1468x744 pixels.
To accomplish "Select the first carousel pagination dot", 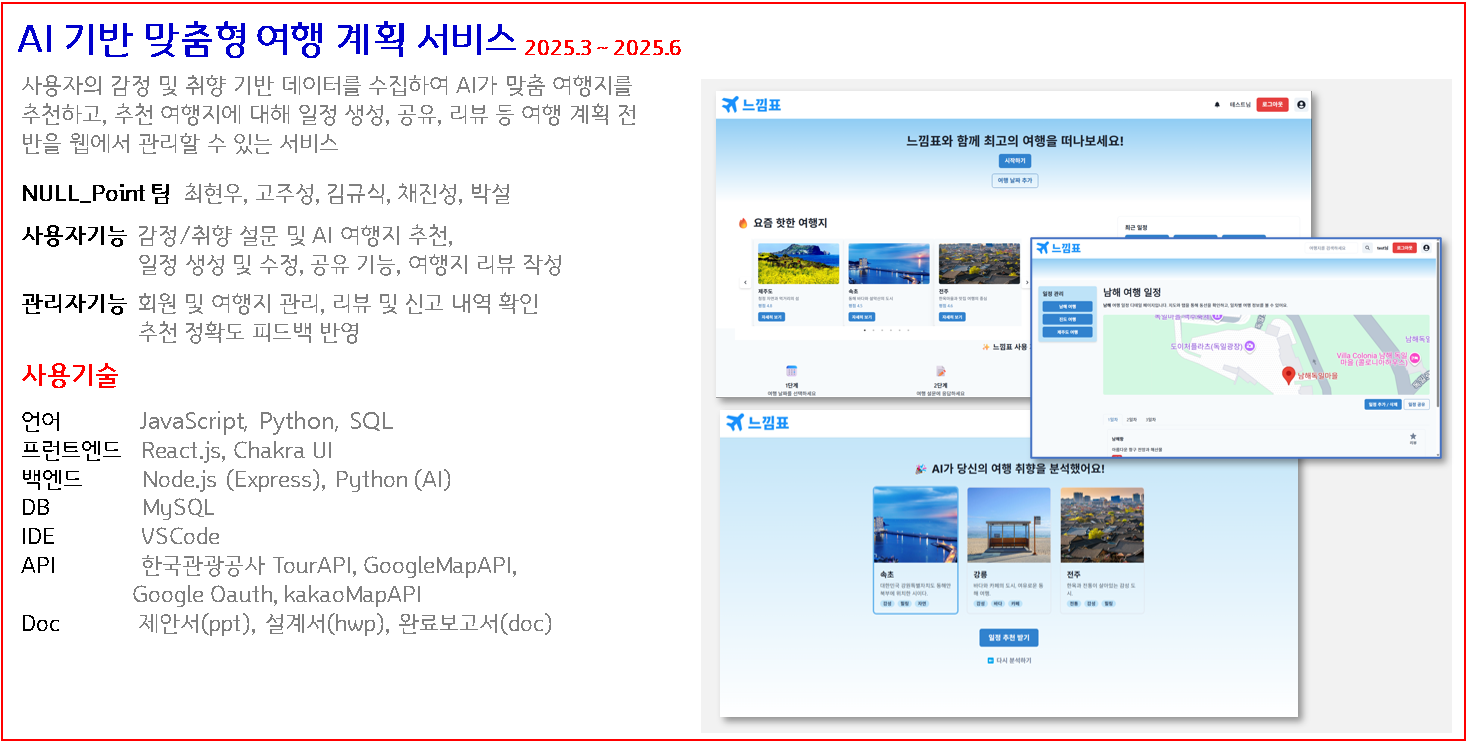I will pyautogui.click(x=863, y=330).
